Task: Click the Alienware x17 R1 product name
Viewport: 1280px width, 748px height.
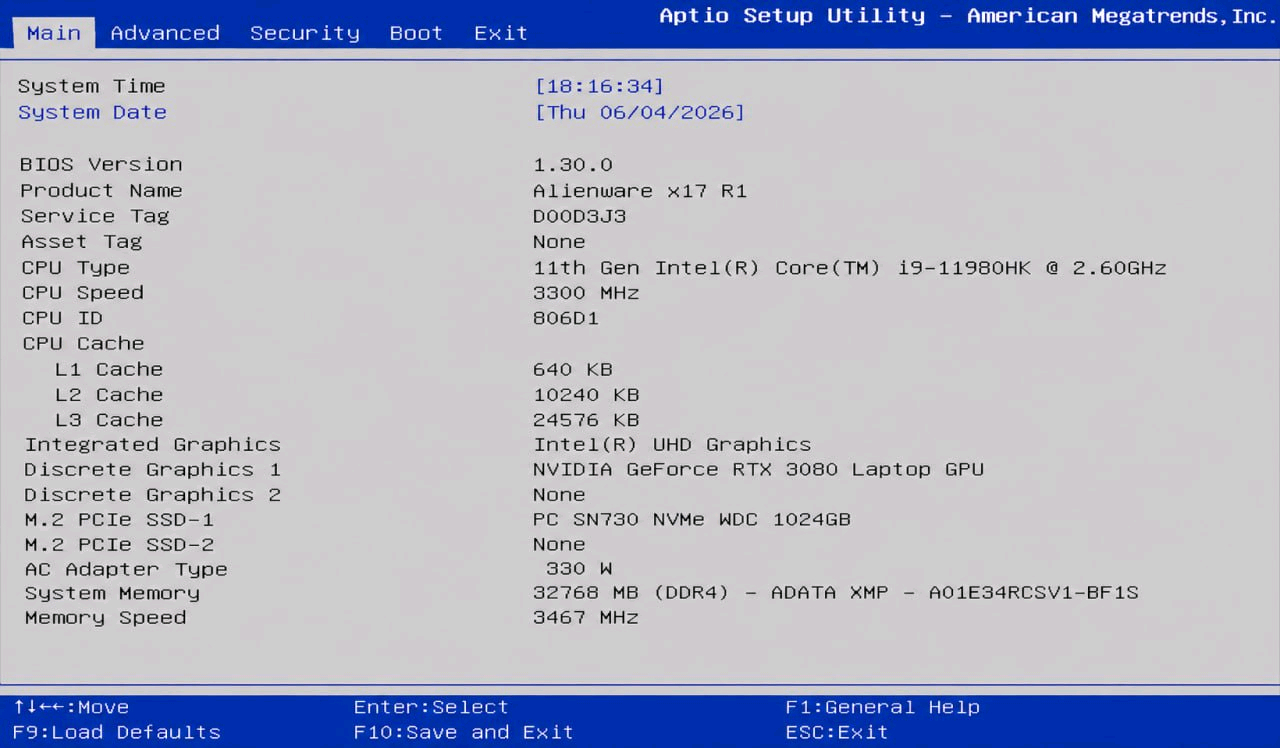Action: click(640, 190)
